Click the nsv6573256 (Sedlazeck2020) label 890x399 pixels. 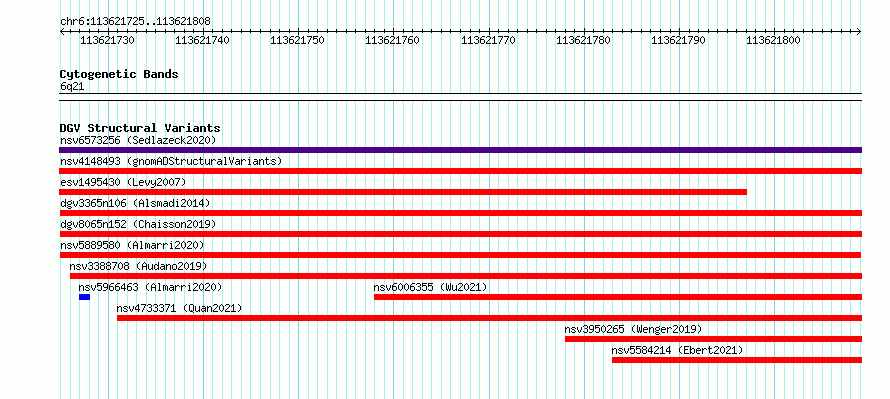tap(138, 140)
